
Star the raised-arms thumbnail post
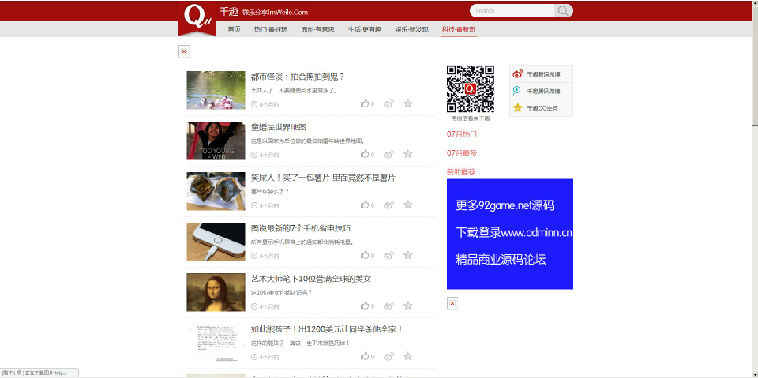pyautogui.click(x=408, y=154)
